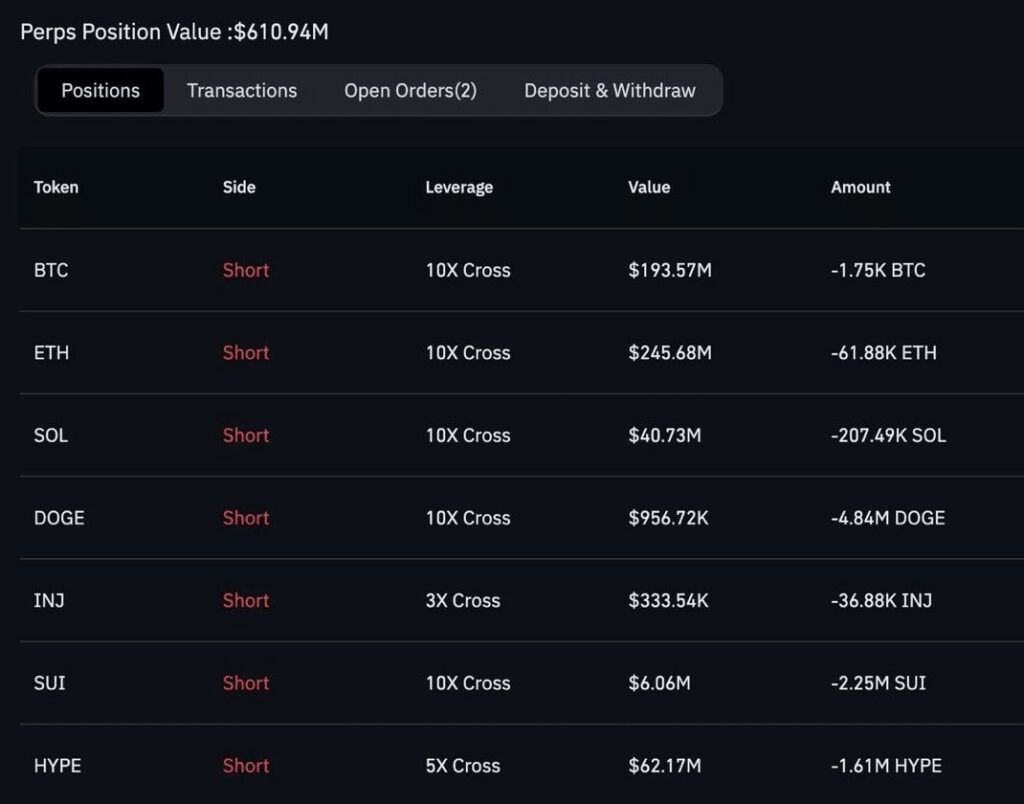This screenshot has width=1024, height=804.
Task: Click the Positions tab
Action: [100, 90]
